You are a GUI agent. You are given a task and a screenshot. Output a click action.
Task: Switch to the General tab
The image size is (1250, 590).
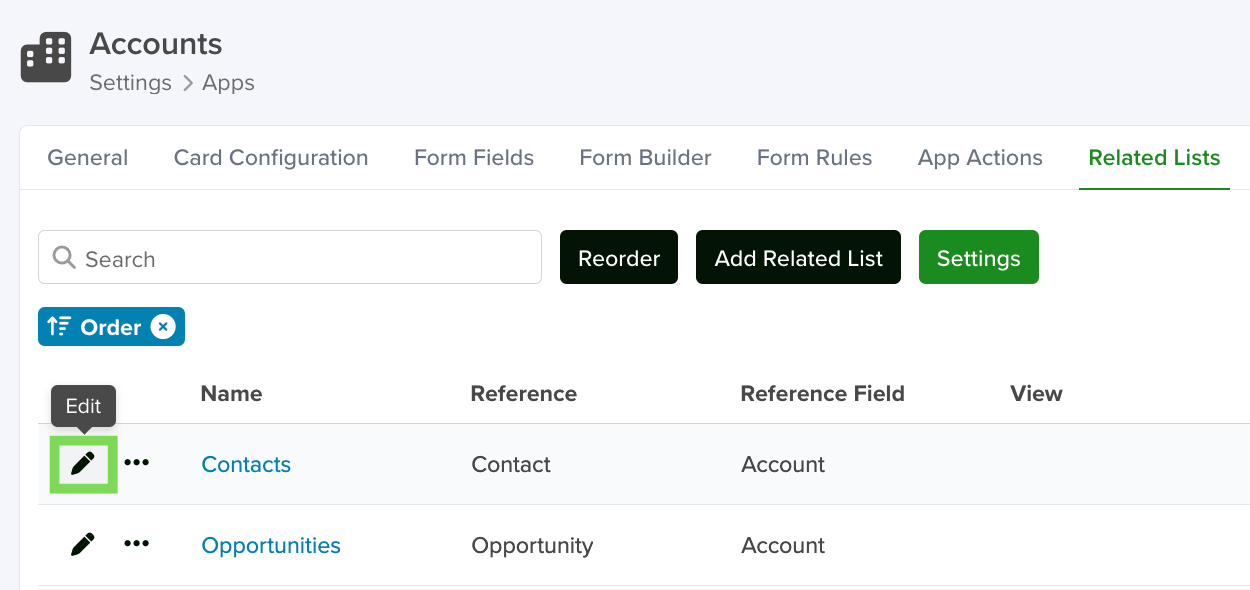click(x=88, y=158)
